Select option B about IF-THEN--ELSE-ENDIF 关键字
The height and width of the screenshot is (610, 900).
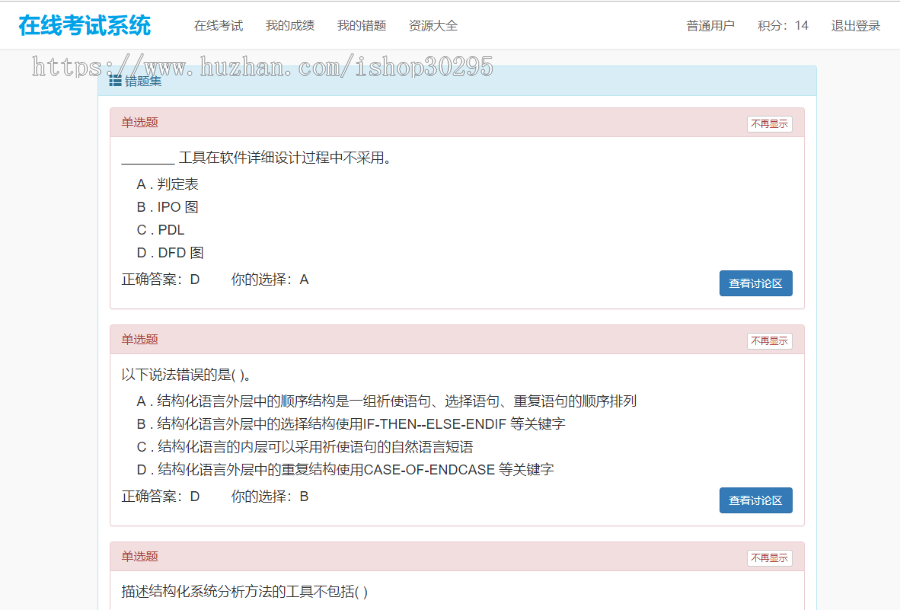click(x=351, y=424)
